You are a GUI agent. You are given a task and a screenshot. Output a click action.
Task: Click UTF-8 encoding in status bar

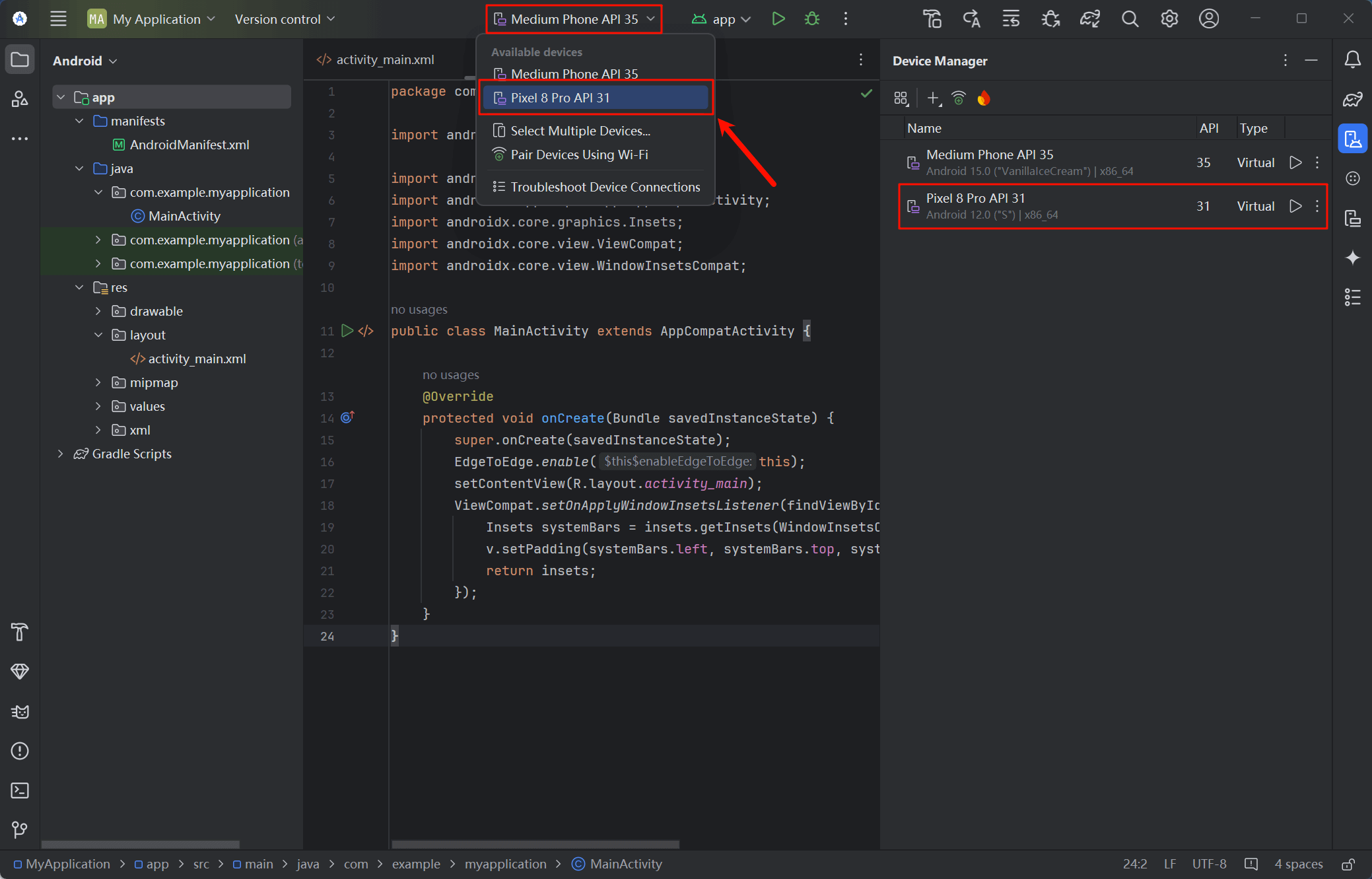(x=1209, y=864)
